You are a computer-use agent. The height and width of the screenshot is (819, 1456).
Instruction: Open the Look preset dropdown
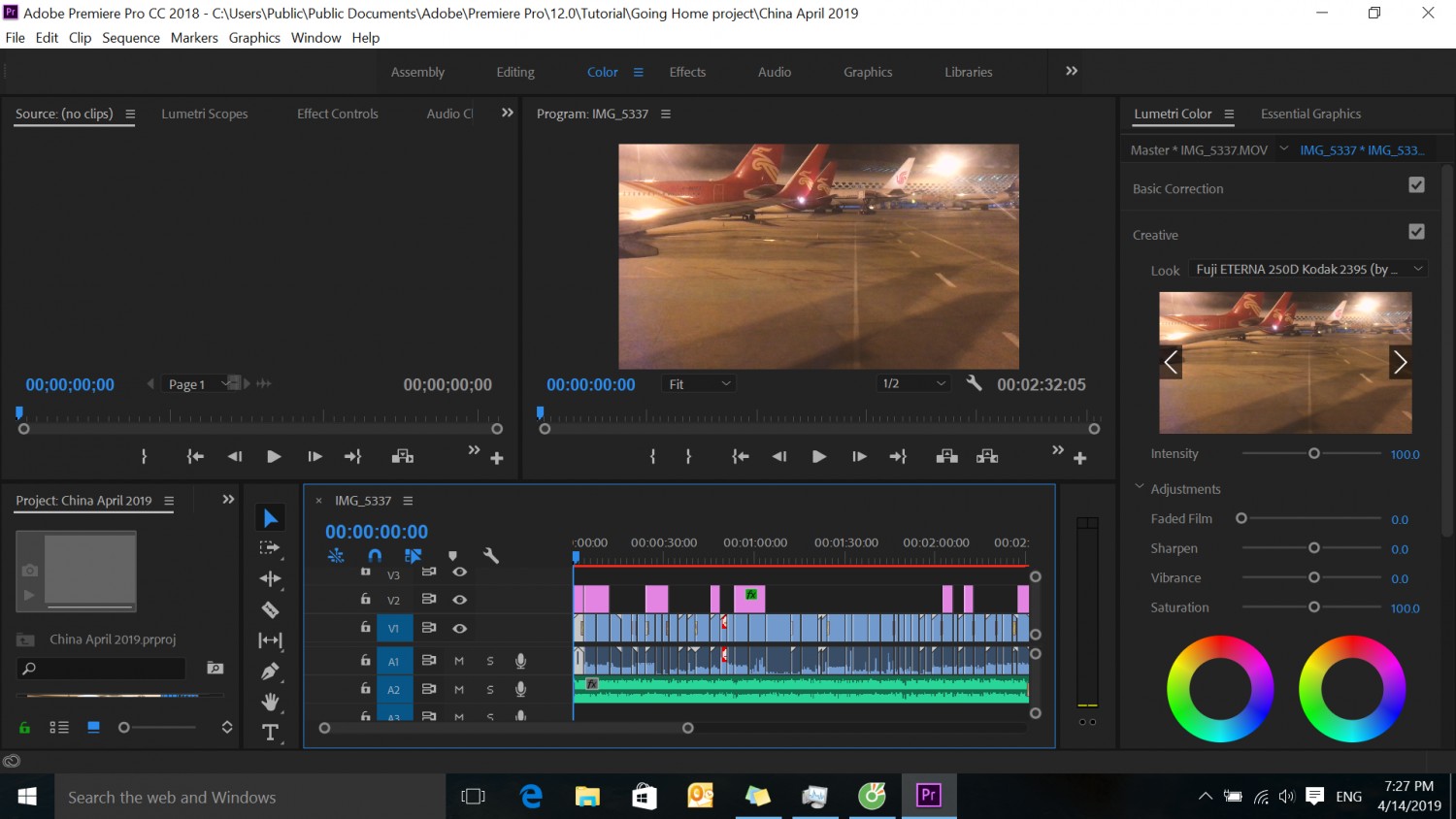coord(1309,269)
